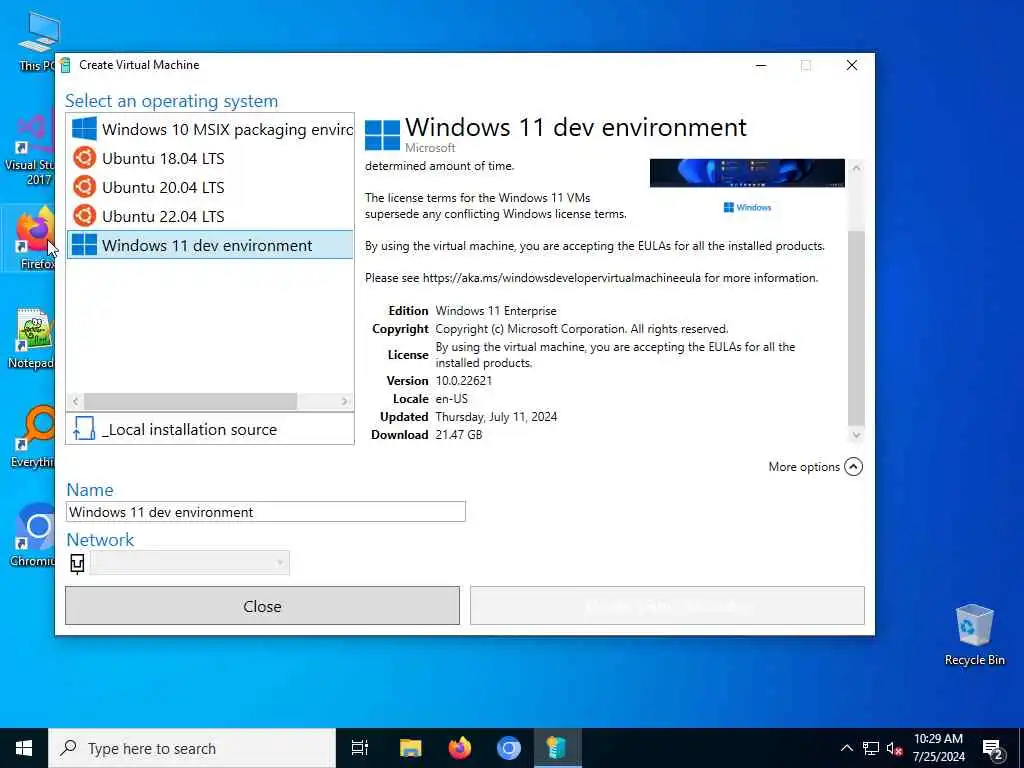Open the Network switch dropdown
This screenshot has width=1024, height=768.
pos(189,563)
